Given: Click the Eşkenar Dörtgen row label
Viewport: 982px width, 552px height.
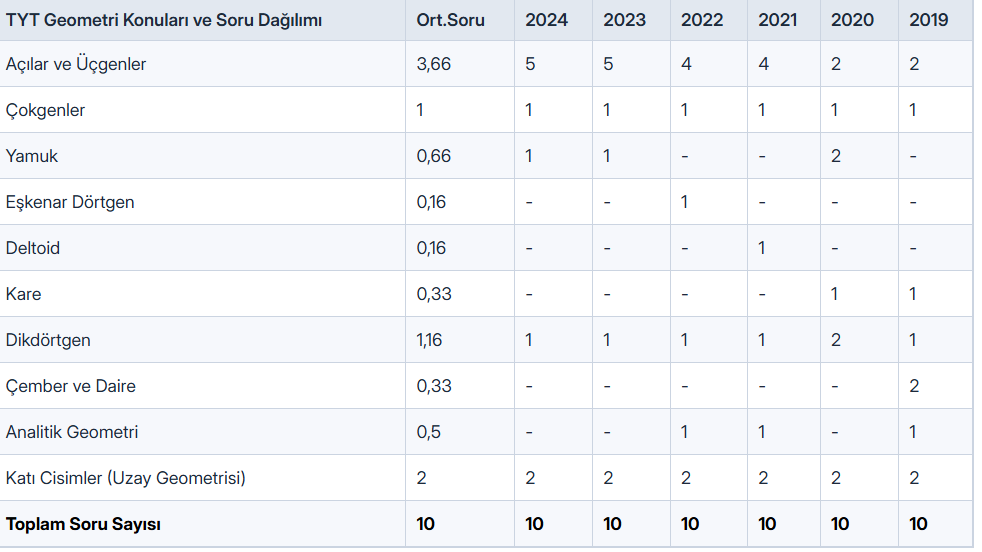Looking at the screenshot, I should [x=70, y=202].
